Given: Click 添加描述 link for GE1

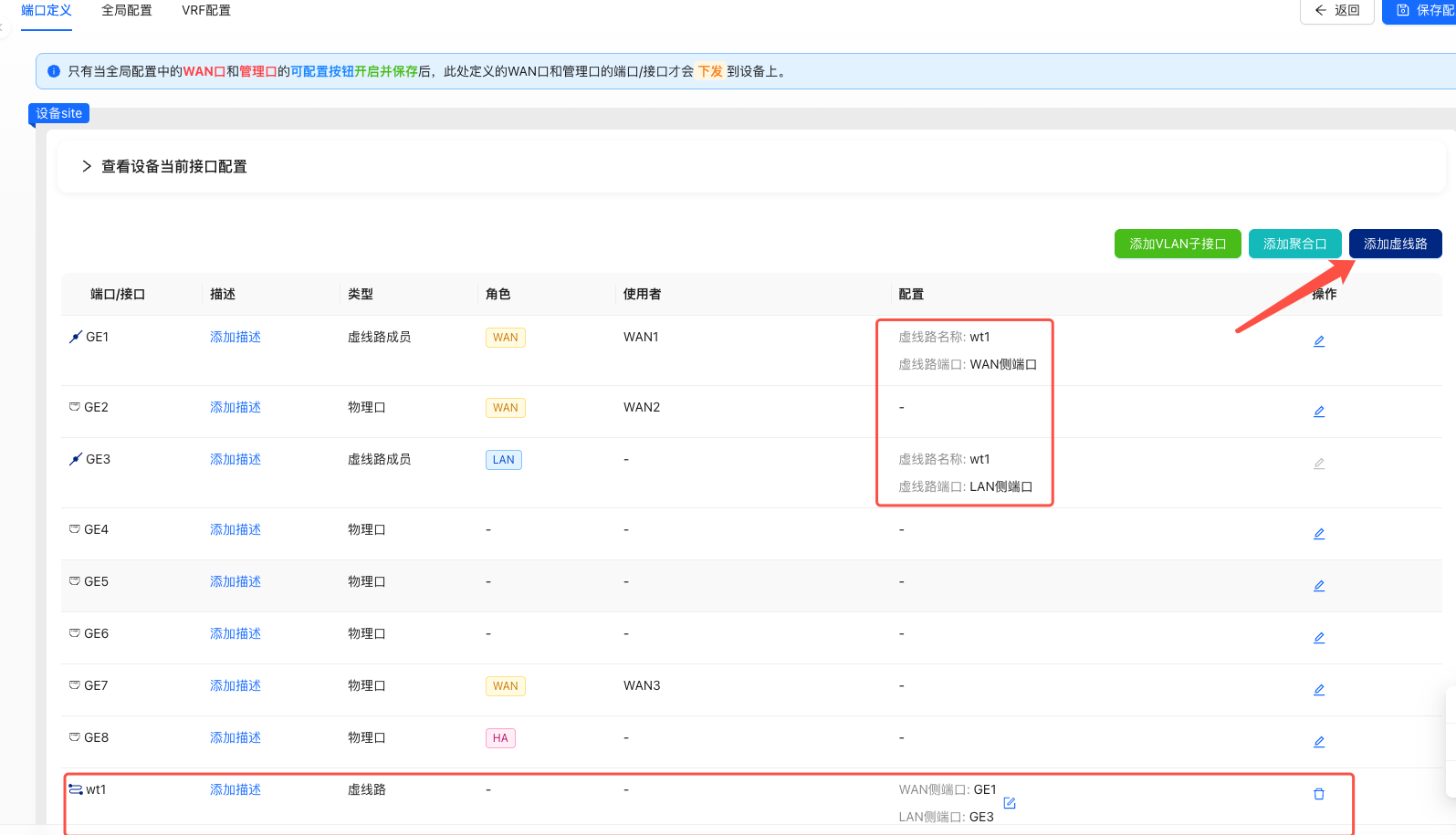Looking at the screenshot, I should point(236,337).
